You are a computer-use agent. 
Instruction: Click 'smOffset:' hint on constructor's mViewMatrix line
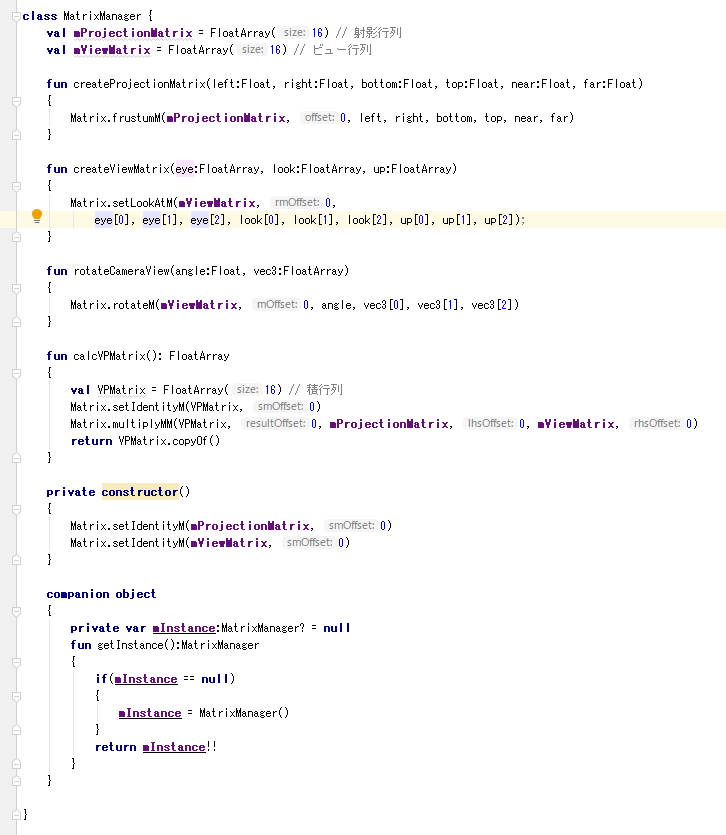coord(309,543)
